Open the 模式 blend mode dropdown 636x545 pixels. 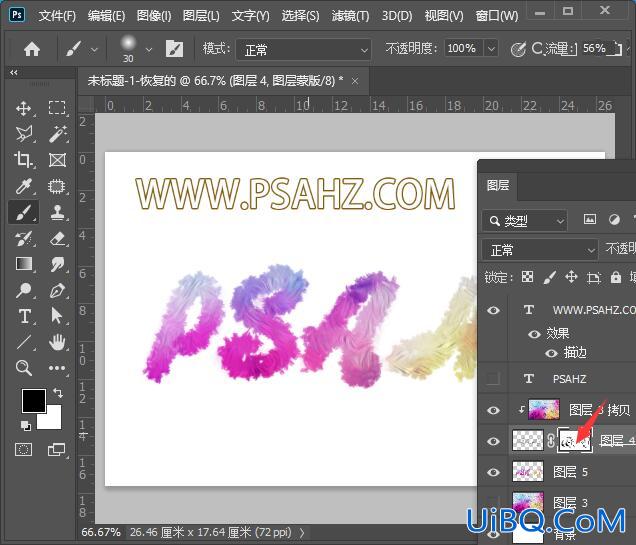303,50
